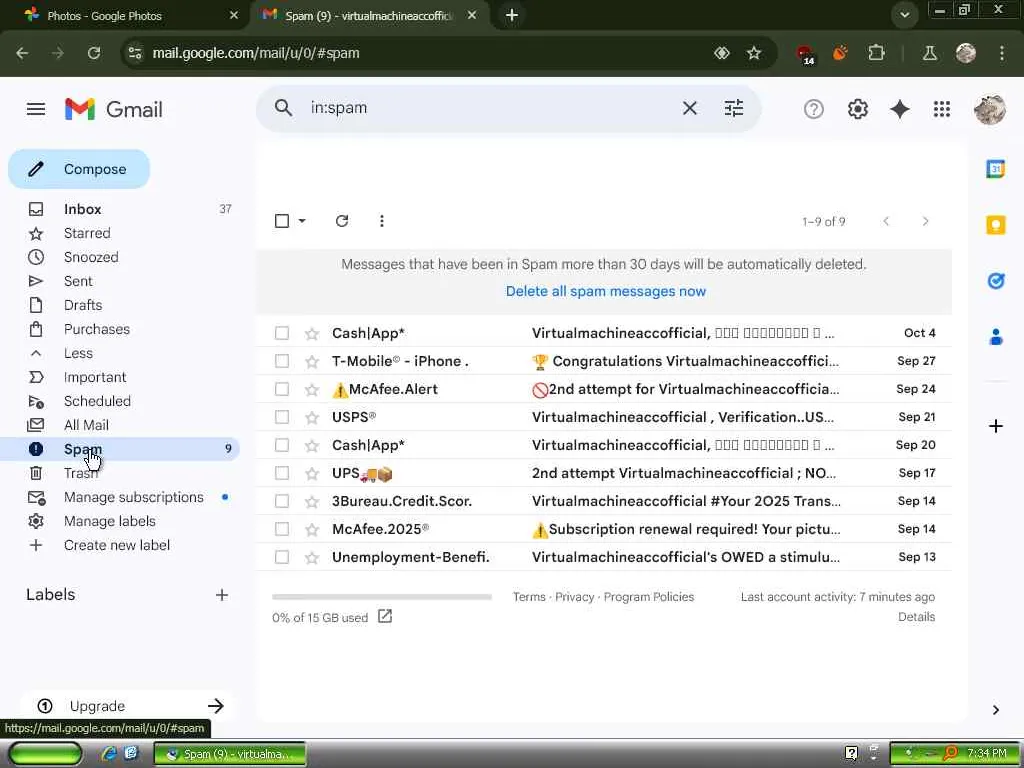Screen dimensions: 1024x768
Task: Open Gmail Support help icon
Action: coord(813,109)
